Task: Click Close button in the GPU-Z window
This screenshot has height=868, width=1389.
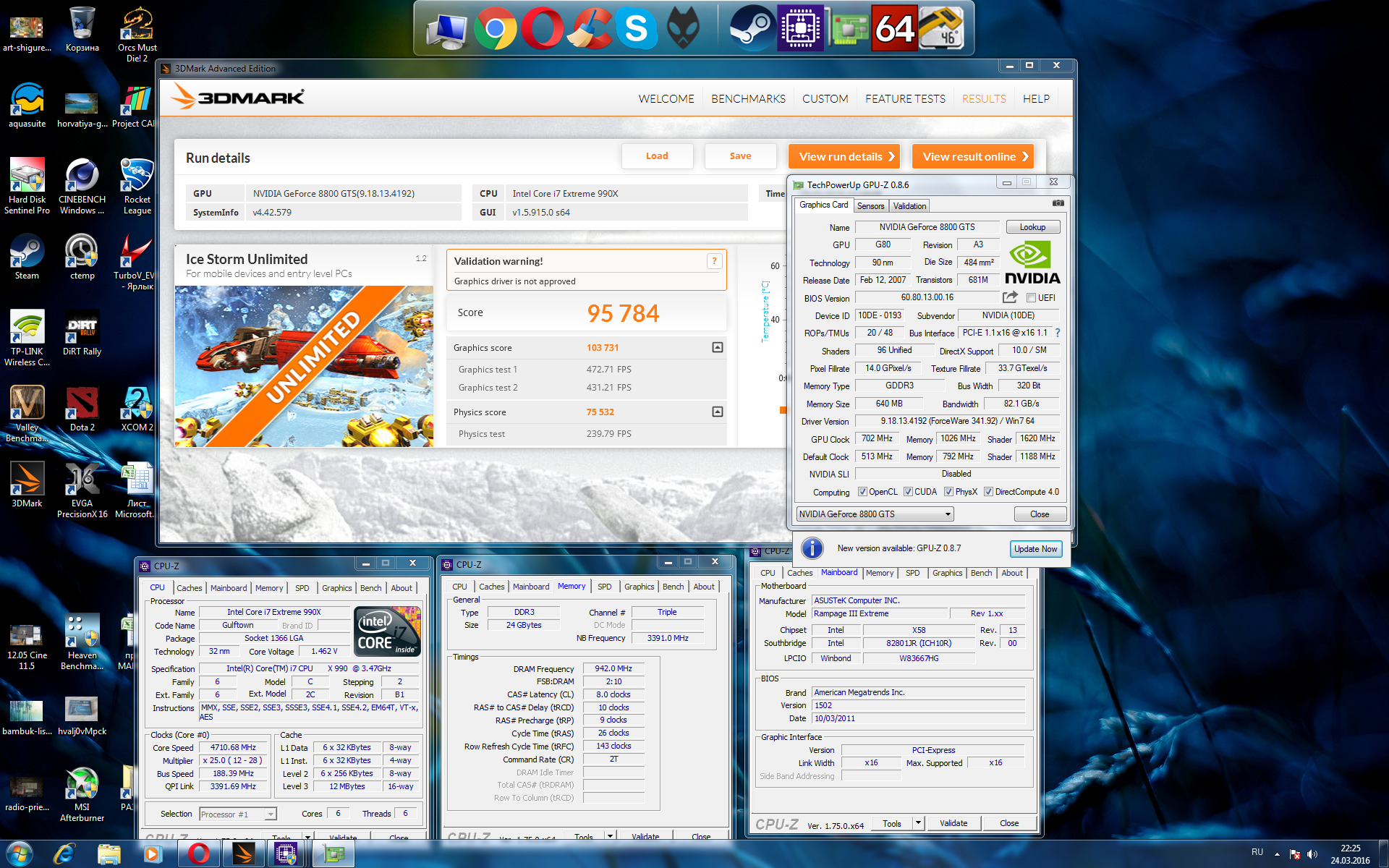Action: [x=1040, y=514]
